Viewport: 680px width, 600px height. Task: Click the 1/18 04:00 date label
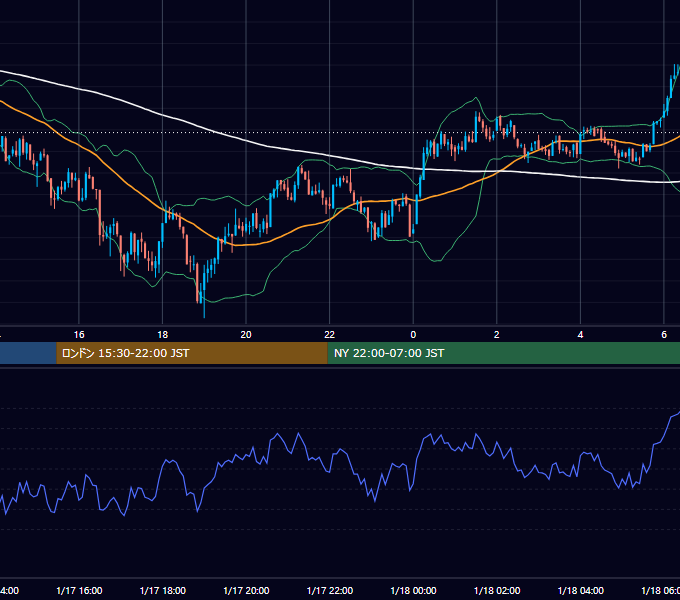(x=581, y=590)
